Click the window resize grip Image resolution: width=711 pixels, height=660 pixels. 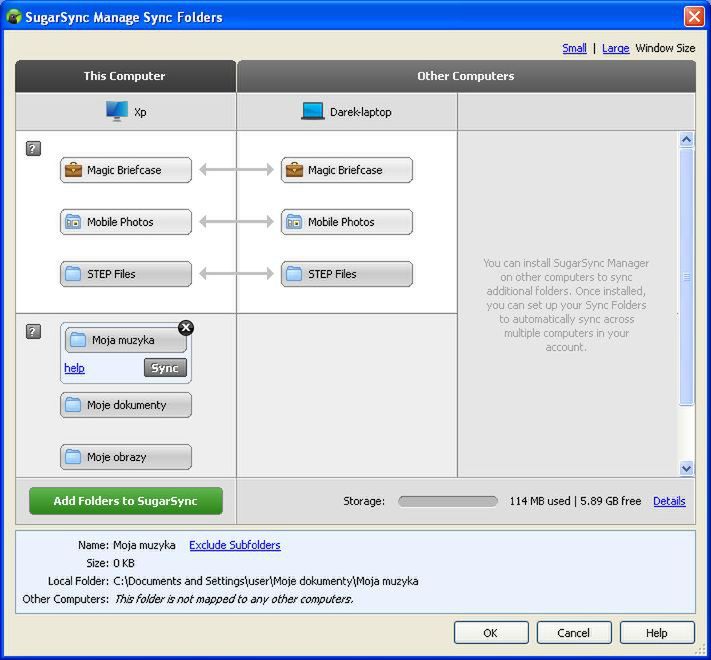[700, 650]
